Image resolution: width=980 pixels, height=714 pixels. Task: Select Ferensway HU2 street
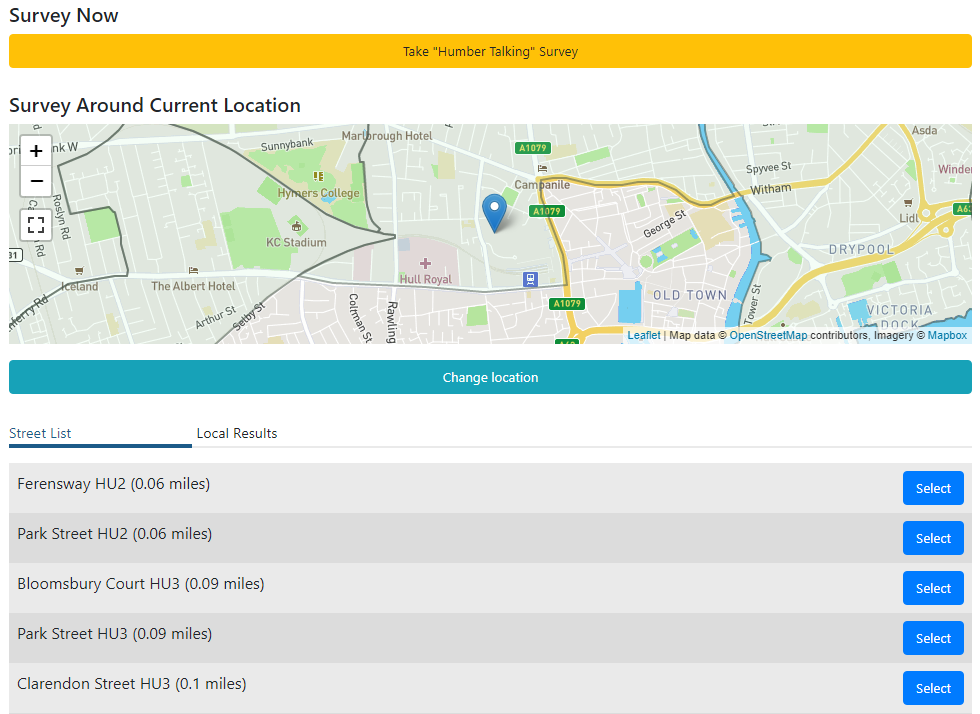[x=932, y=488]
